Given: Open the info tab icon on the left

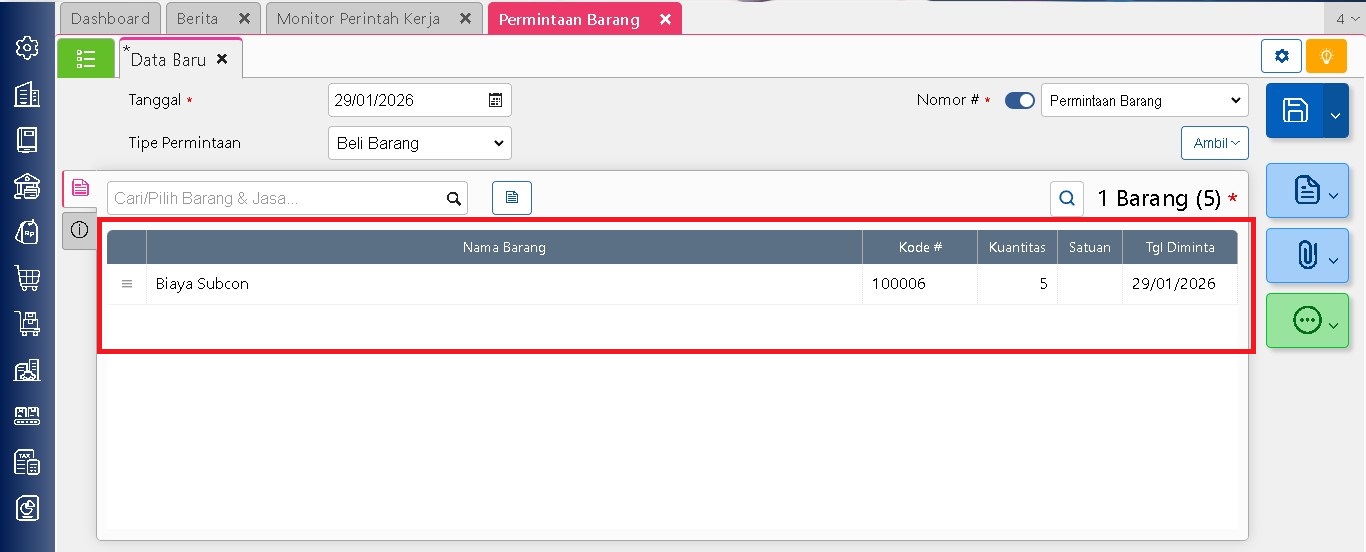Looking at the screenshot, I should pos(80,230).
